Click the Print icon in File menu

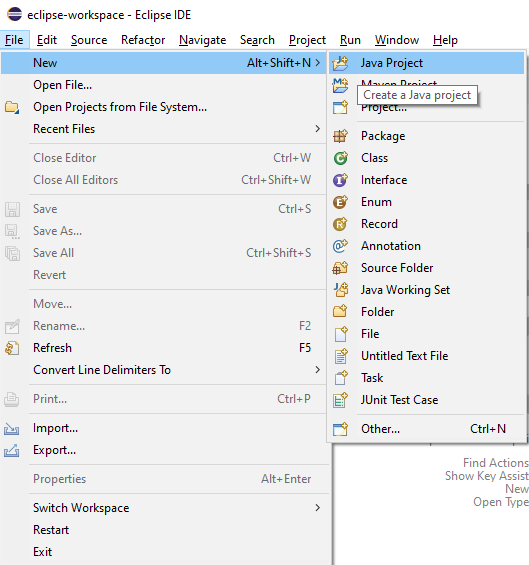tap(12, 399)
